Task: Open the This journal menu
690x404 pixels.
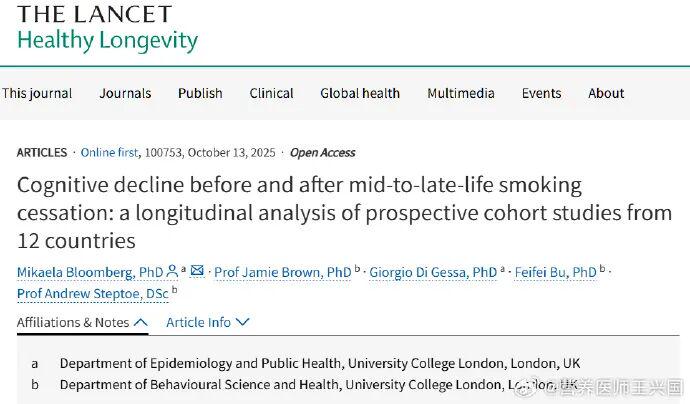Action: 37,93
